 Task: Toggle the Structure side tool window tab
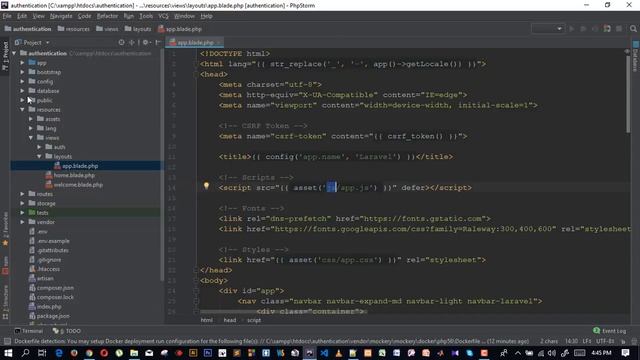[x=5, y=302]
